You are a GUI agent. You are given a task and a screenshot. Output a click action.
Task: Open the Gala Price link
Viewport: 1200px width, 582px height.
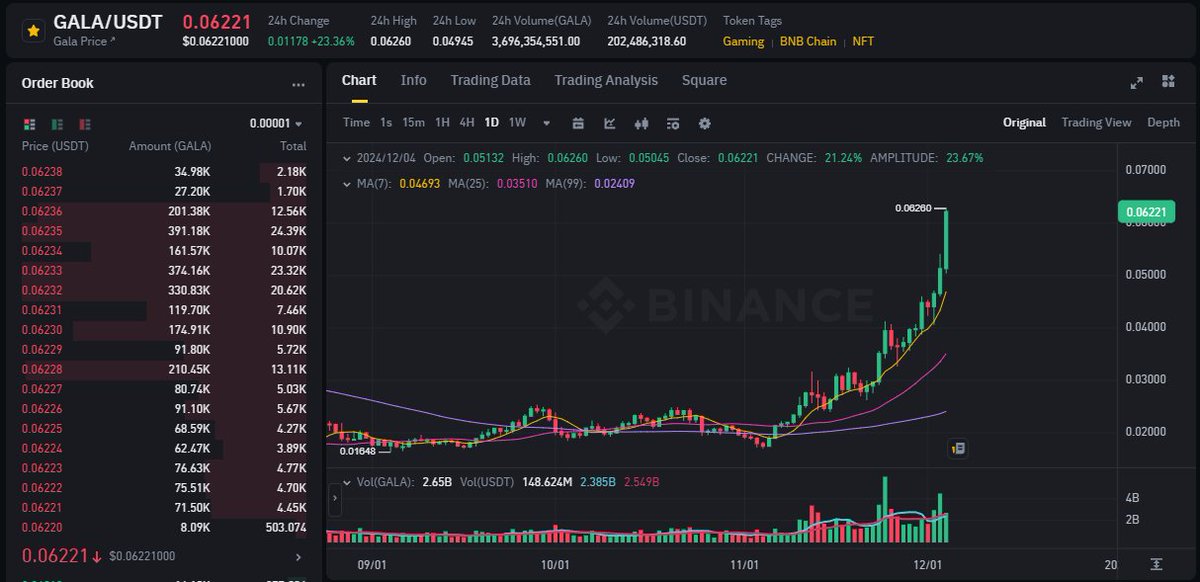point(84,42)
